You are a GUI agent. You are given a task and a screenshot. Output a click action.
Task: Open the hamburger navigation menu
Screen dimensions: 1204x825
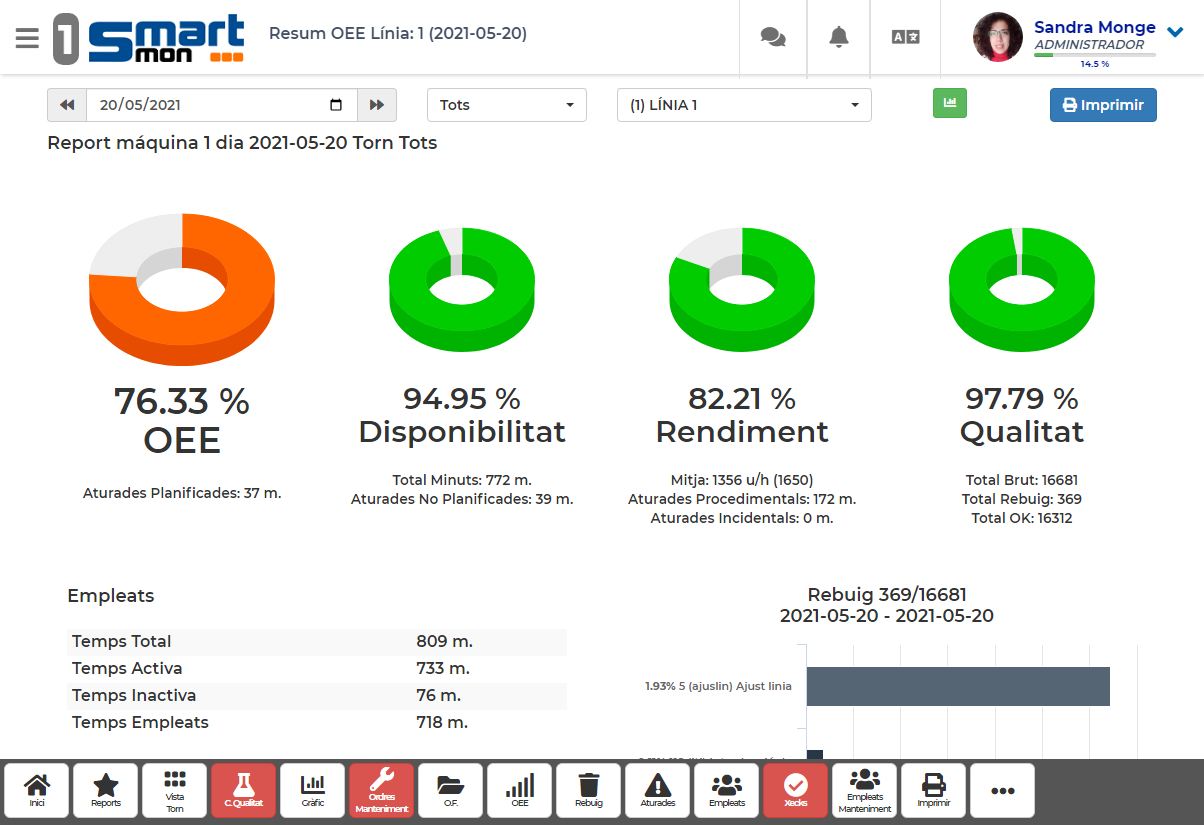click(x=27, y=37)
